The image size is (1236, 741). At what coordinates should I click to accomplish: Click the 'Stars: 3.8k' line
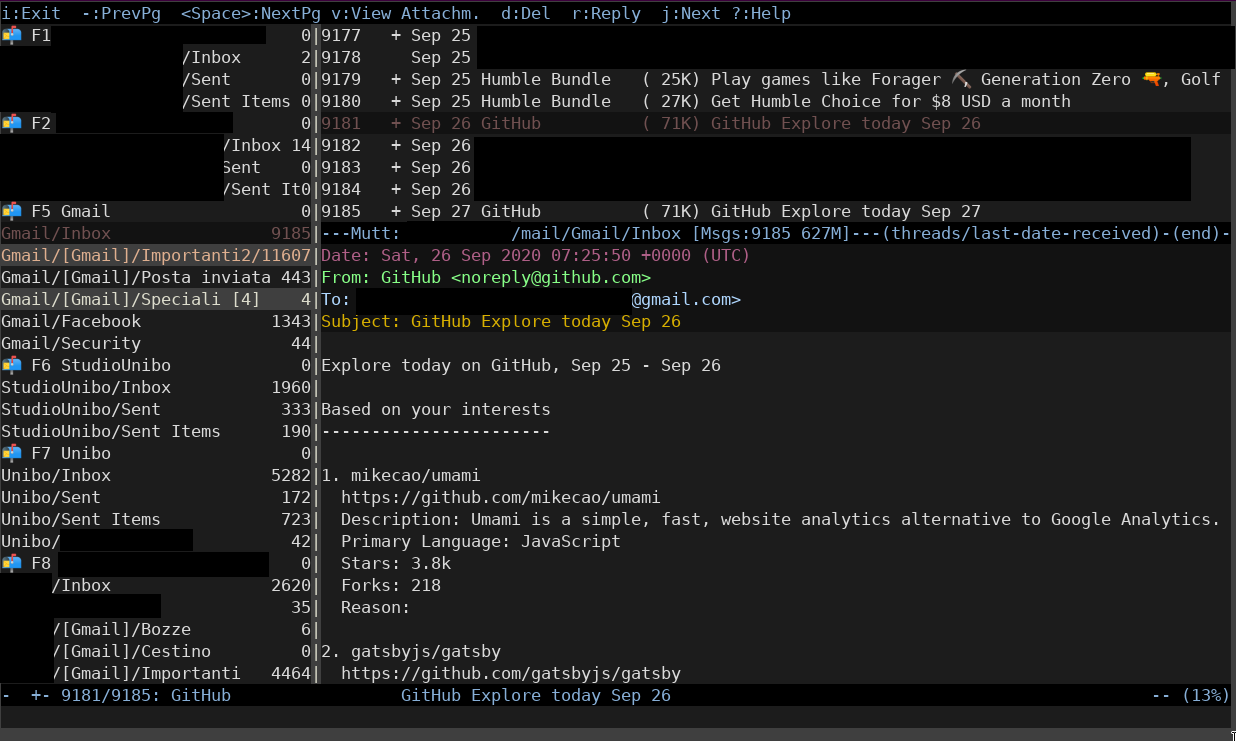(x=396, y=564)
